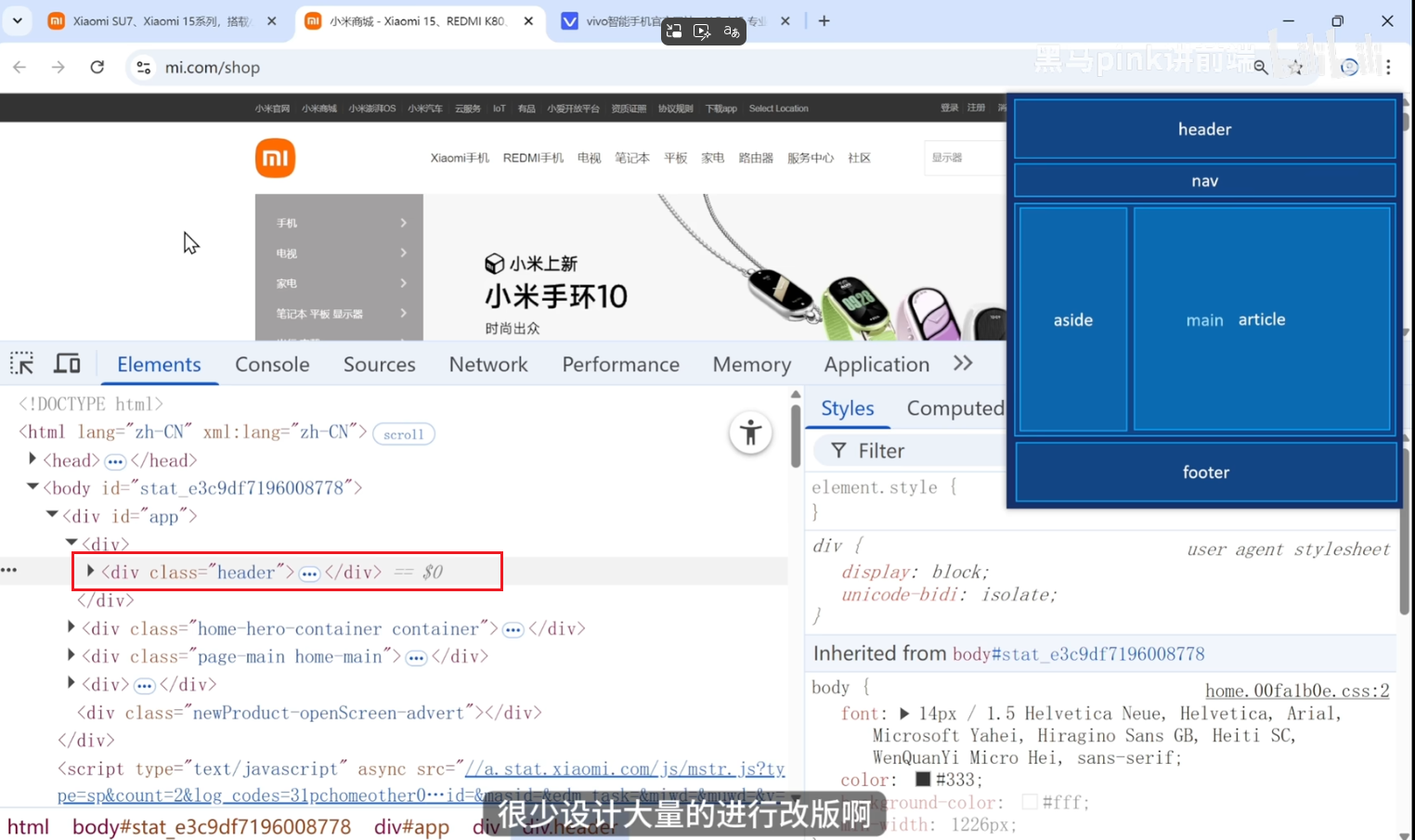Expand the home-hero-container div node
This screenshot has height=840, width=1415.
[71, 627]
